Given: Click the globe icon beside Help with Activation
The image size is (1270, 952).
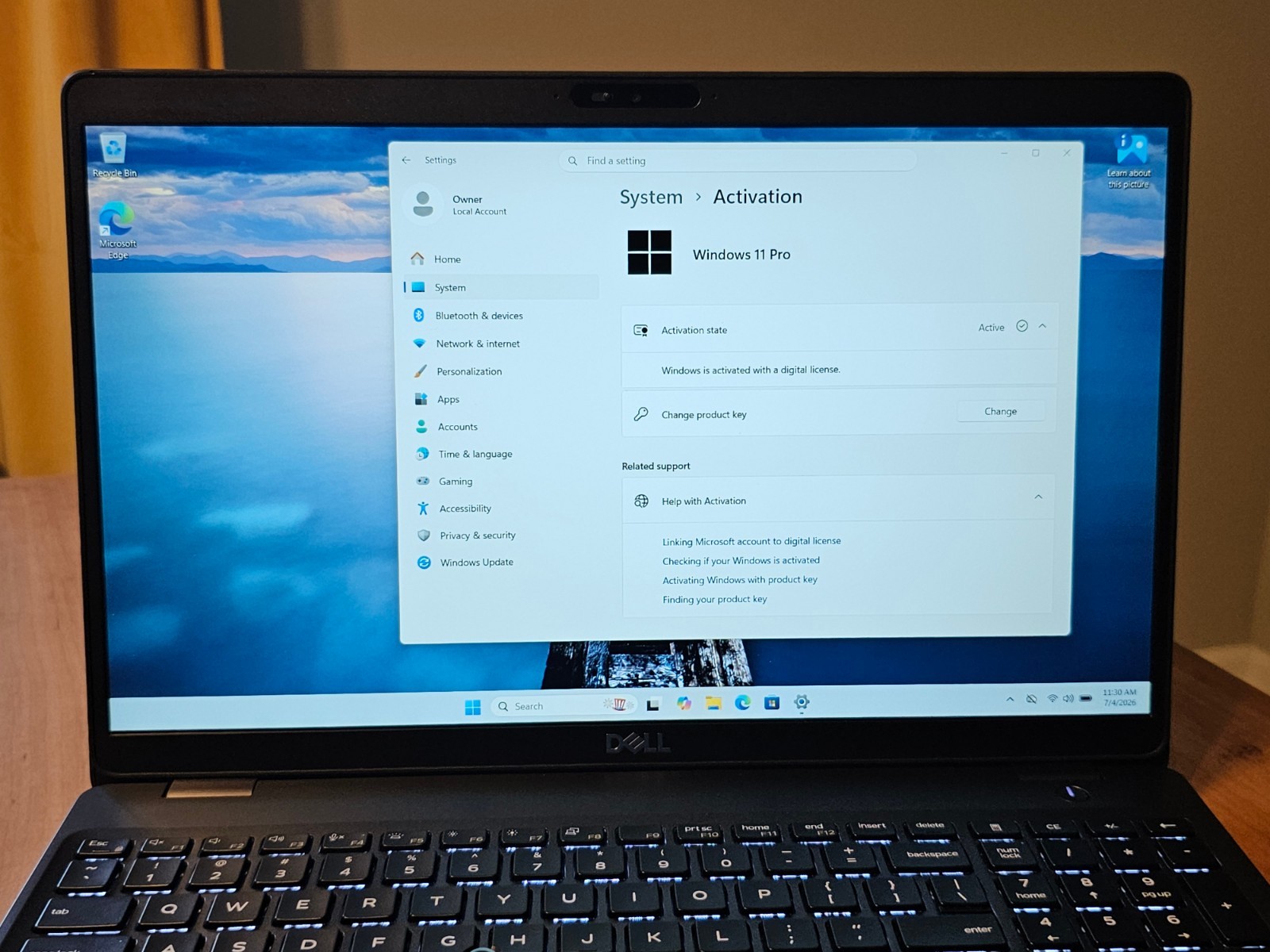Looking at the screenshot, I should (641, 501).
